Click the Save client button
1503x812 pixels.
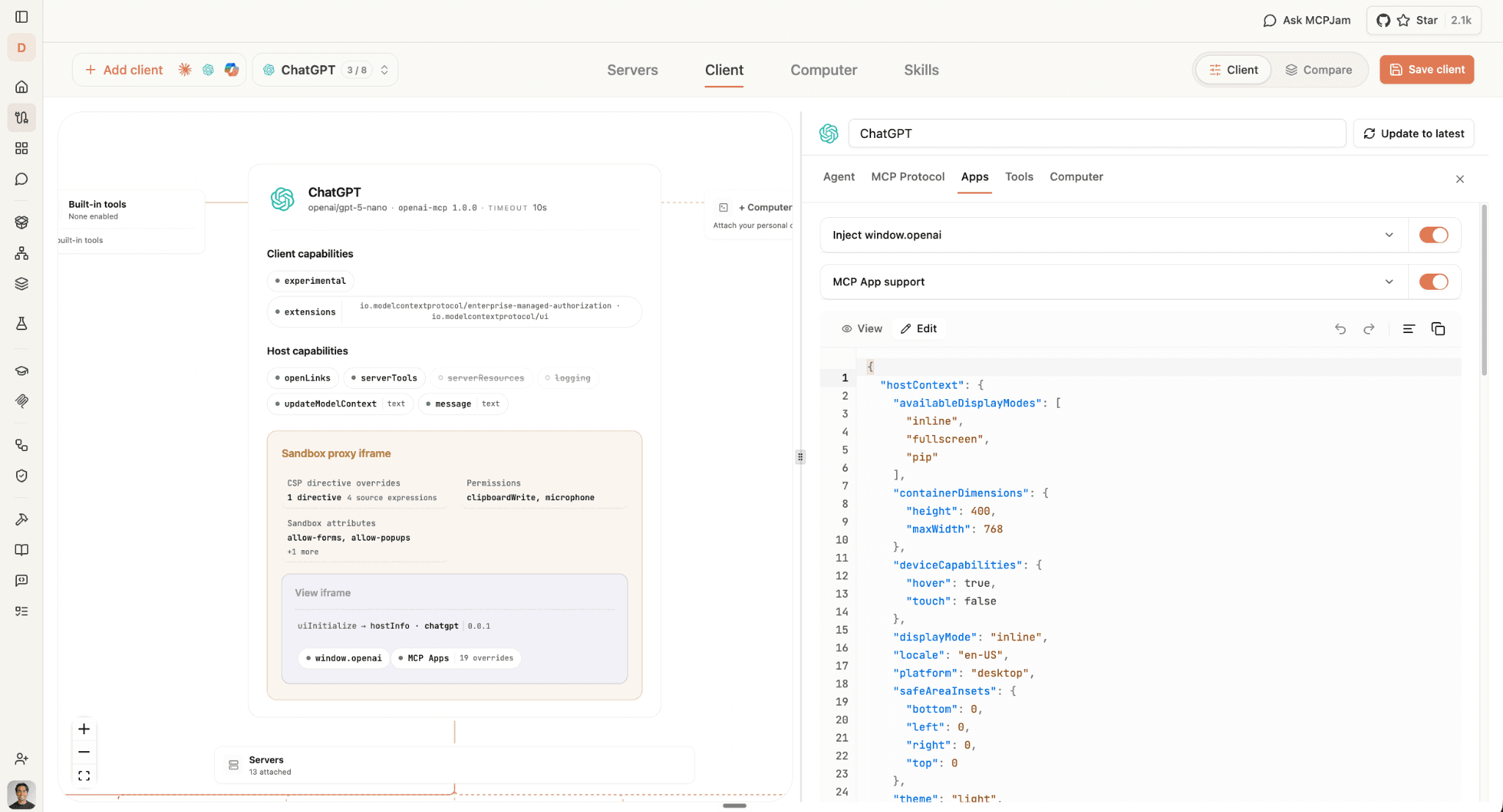[x=1427, y=70]
